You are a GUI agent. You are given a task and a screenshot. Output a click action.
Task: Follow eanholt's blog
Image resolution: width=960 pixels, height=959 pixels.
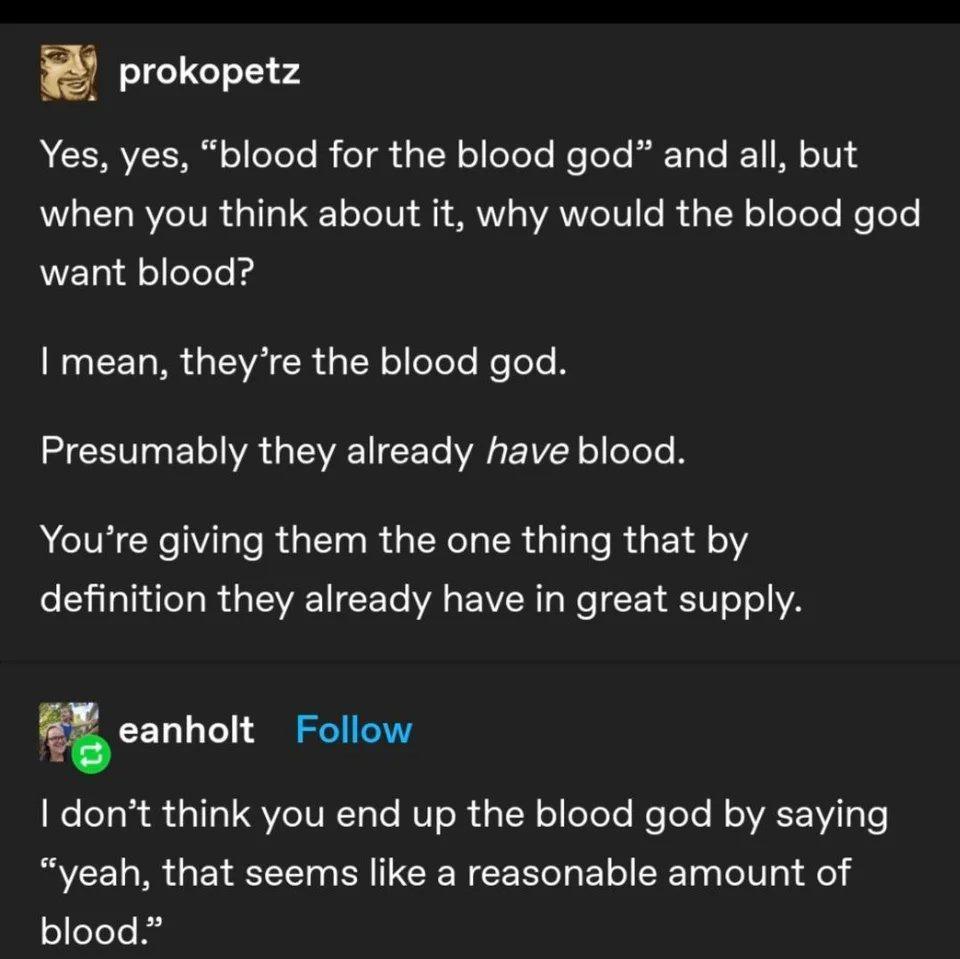pos(353,730)
